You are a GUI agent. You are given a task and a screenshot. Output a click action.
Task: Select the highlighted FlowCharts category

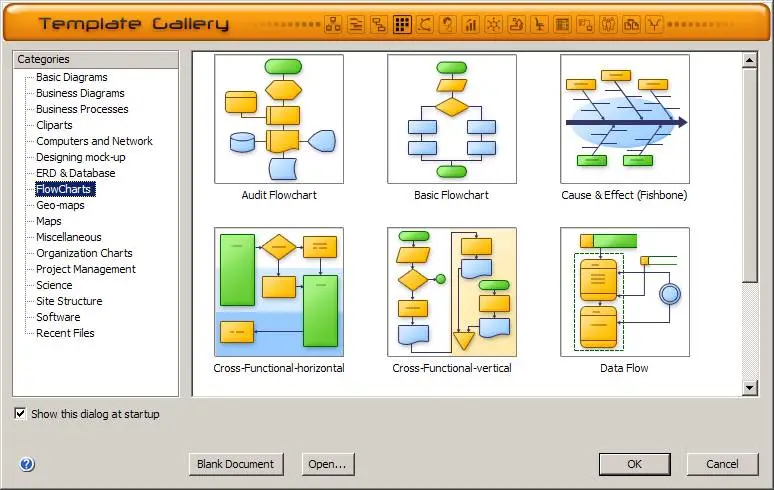pyautogui.click(x=64, y=189)
